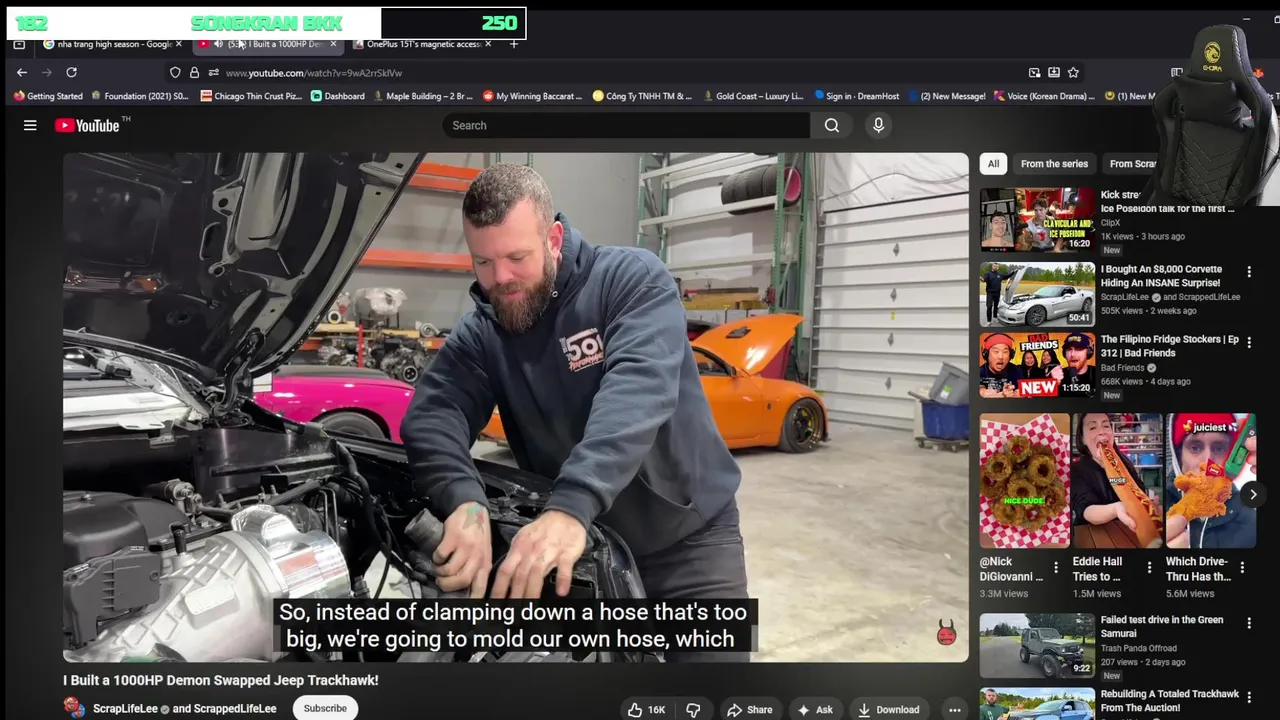
Task: Subscribe to ScrapLifeLee channel
Action: pos(325,708)
